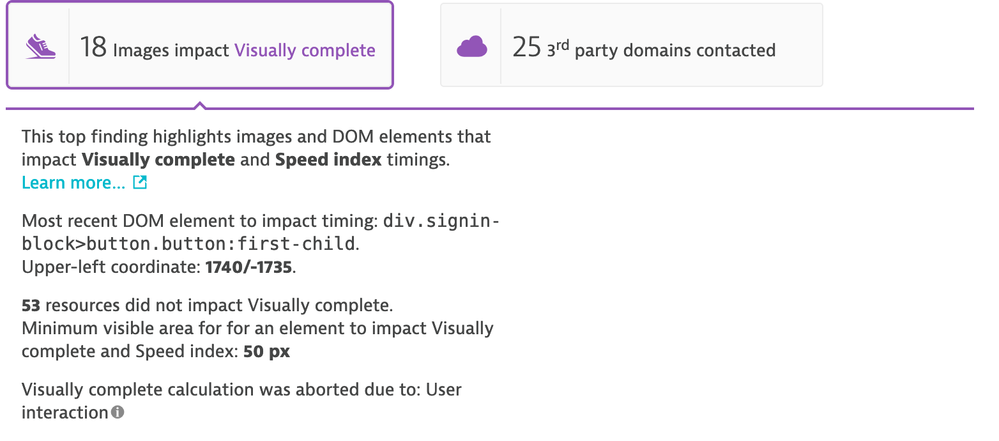Screen dimensions: 999x441
Task: Click the coordinate value 1740/-1735
Action: (x=249, y=267)
